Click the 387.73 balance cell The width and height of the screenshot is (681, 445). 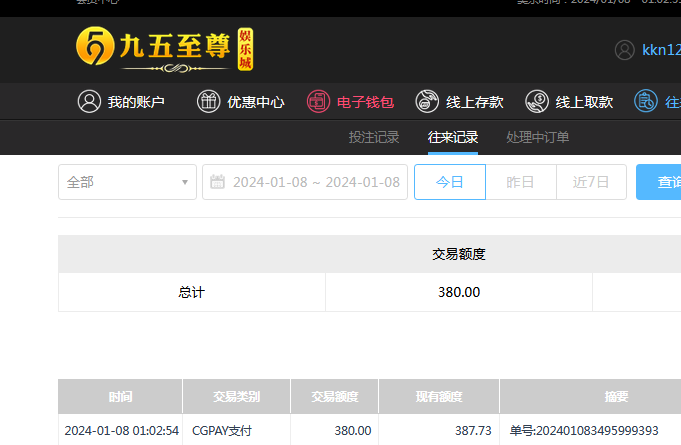pyautogui.click(x=473, y=431)
